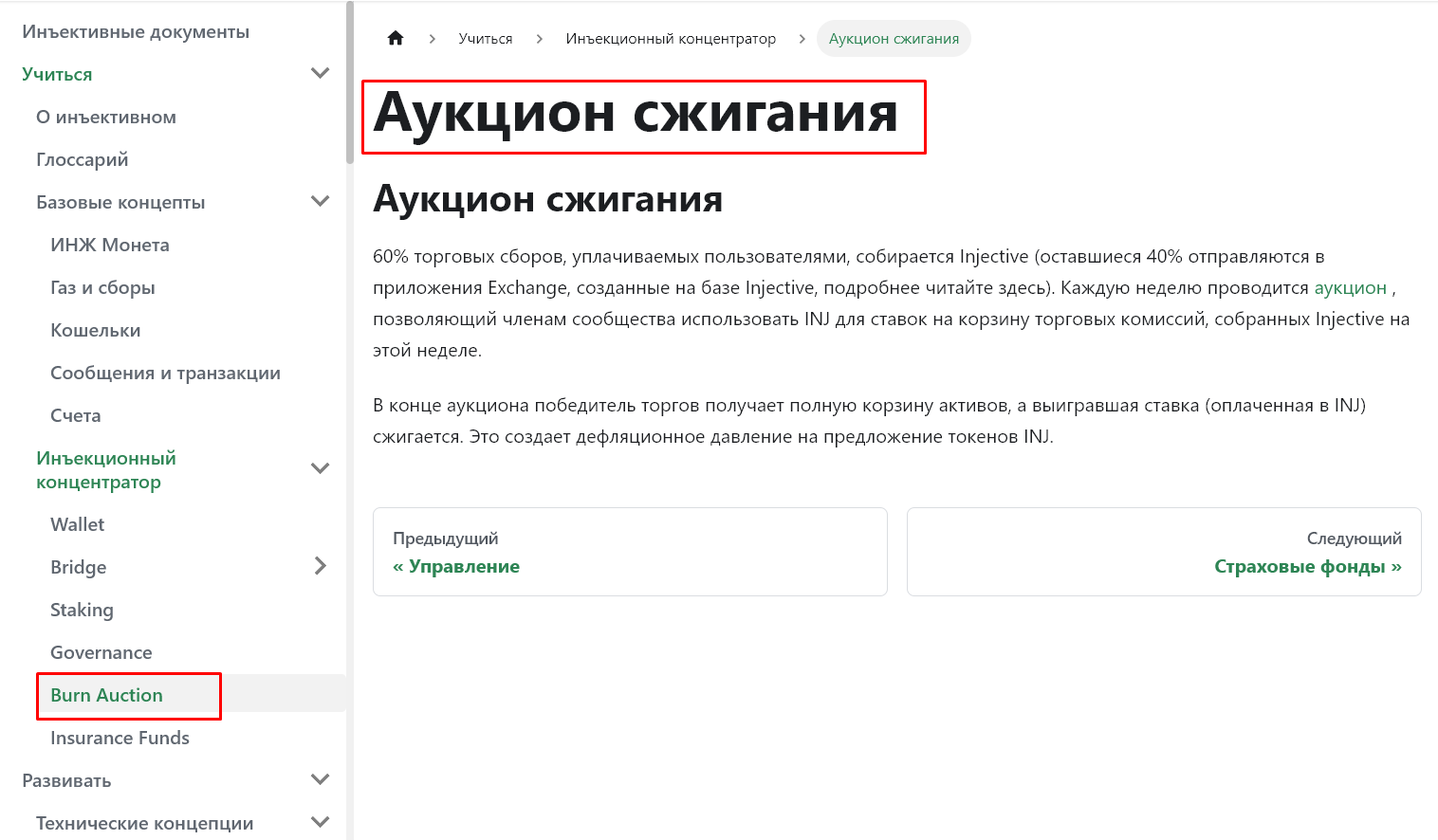Open the 'ИНЖ Монета' page
Viewport: 1438px width, 840px height.
coord(110,245)
